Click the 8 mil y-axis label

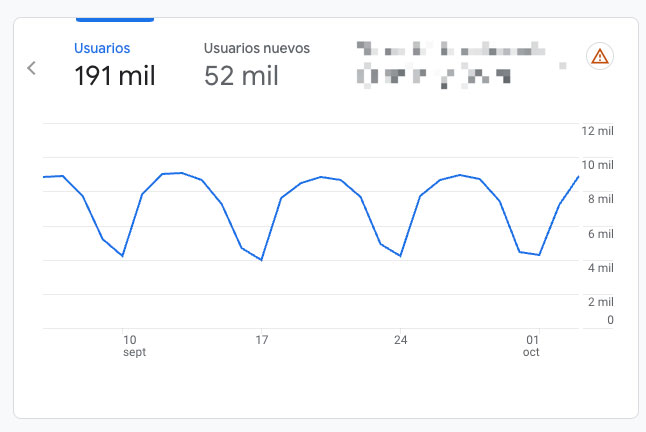[599, 199]
